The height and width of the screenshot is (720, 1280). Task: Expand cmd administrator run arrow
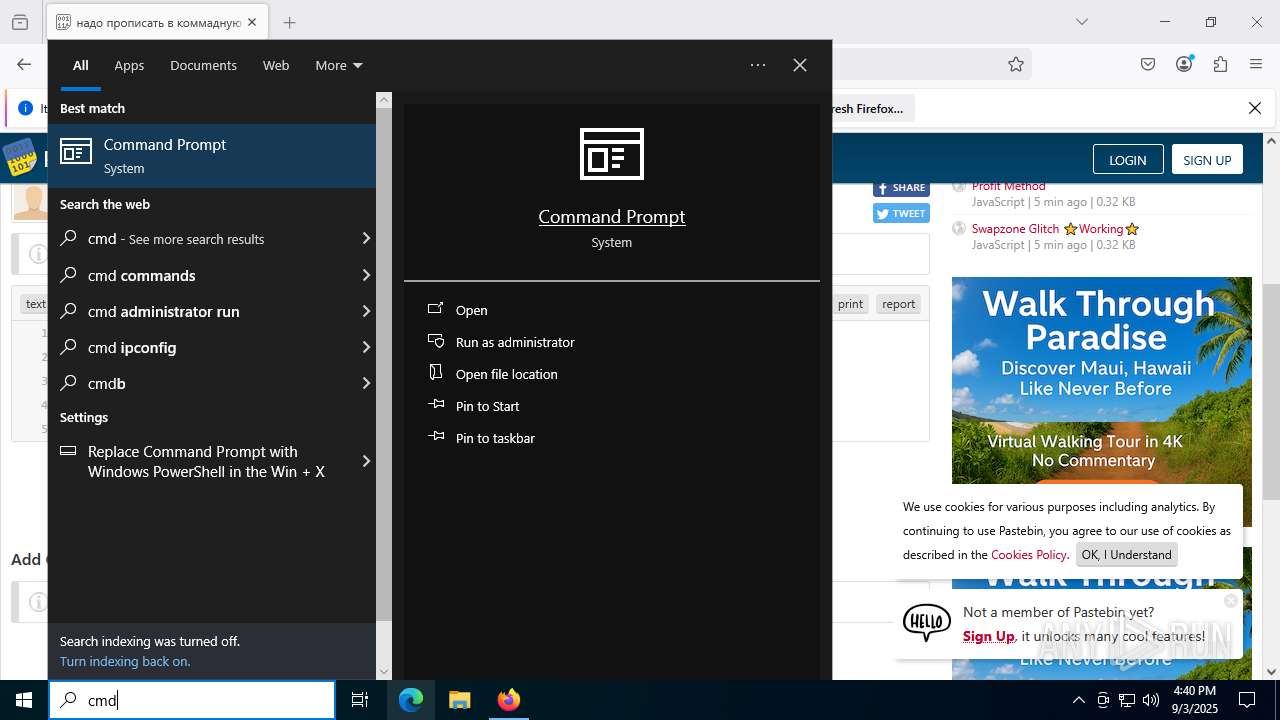tap(366, 311)
